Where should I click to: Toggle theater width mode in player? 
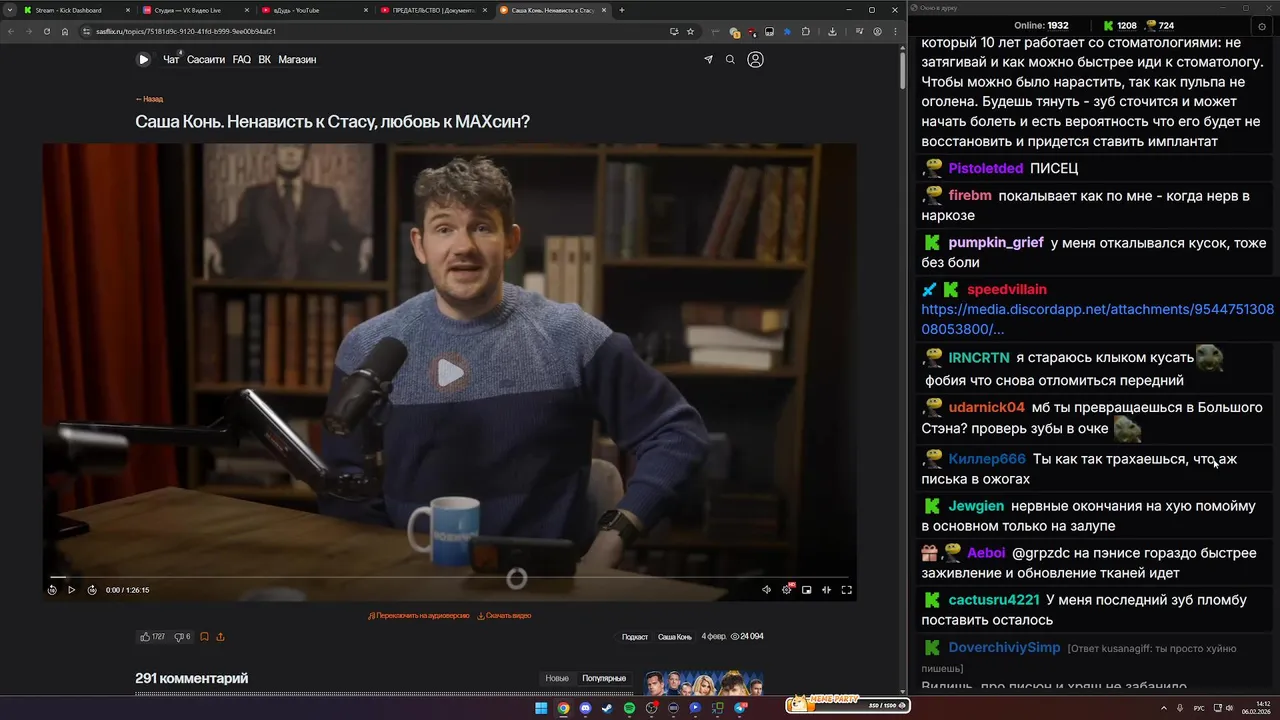pyautogui.click(x=826, y=590)
